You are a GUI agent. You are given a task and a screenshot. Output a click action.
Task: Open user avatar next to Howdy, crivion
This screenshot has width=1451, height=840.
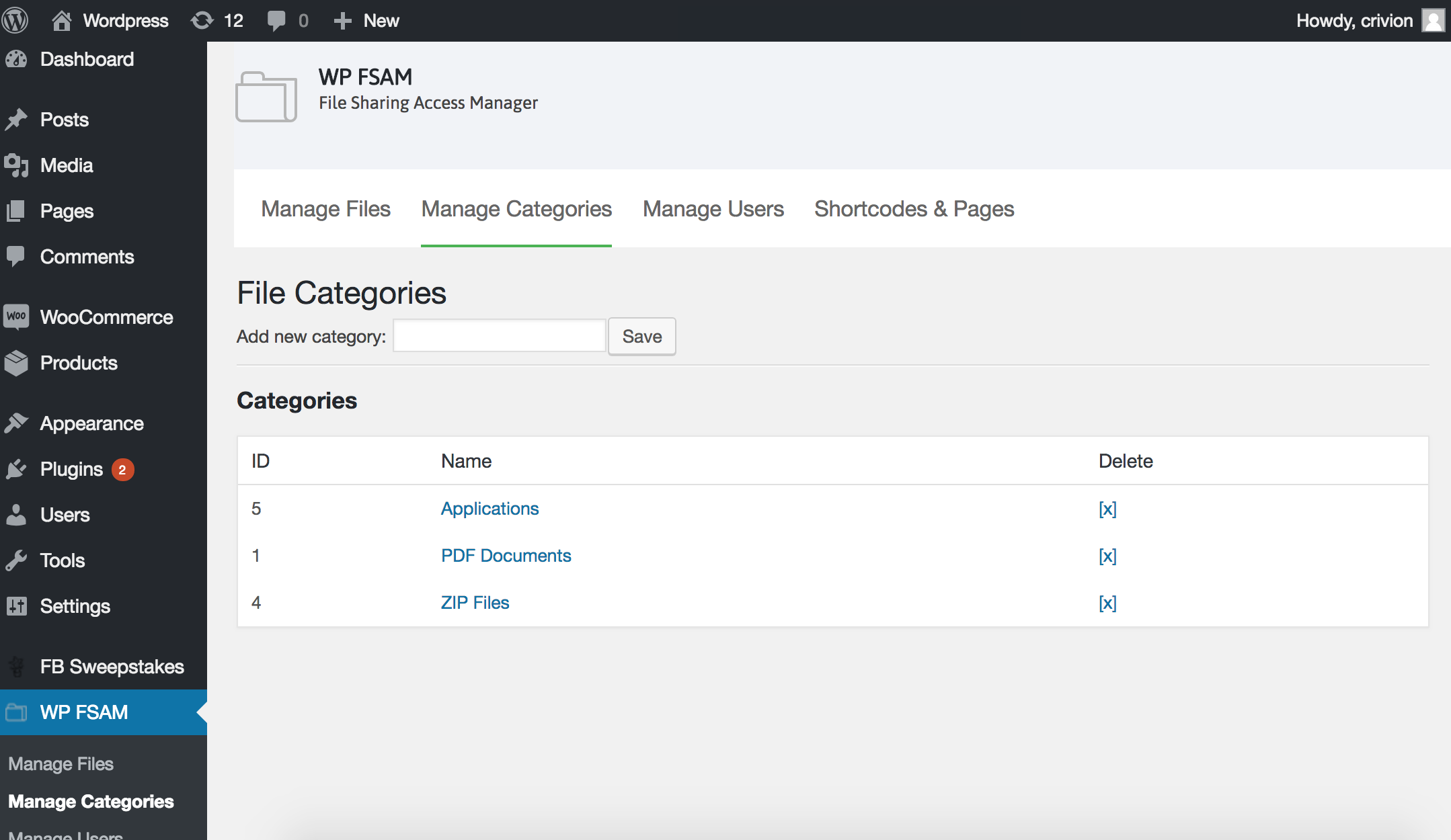[x=1433, y=20]
